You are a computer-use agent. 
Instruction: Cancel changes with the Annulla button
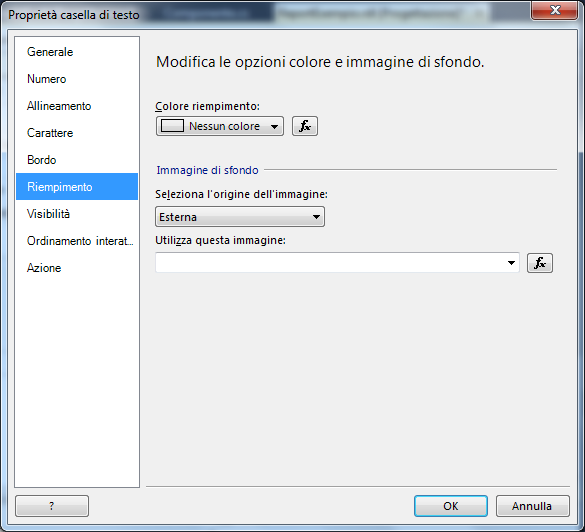(x=532, y=506)
